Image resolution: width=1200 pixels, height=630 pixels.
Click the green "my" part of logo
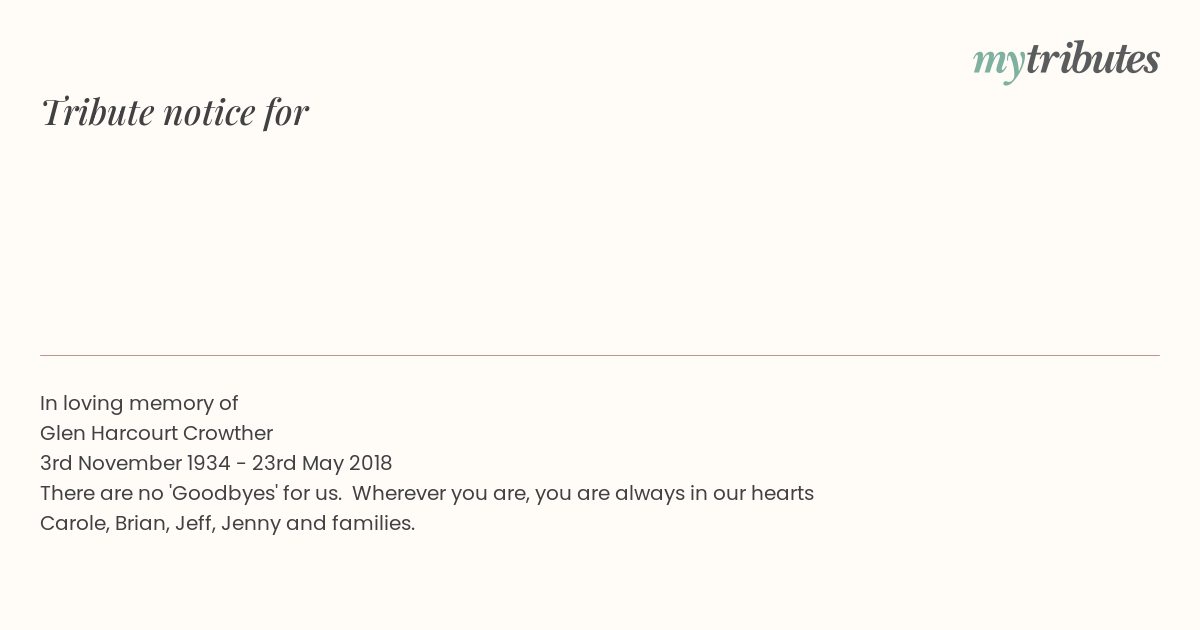tap(999, 63)
